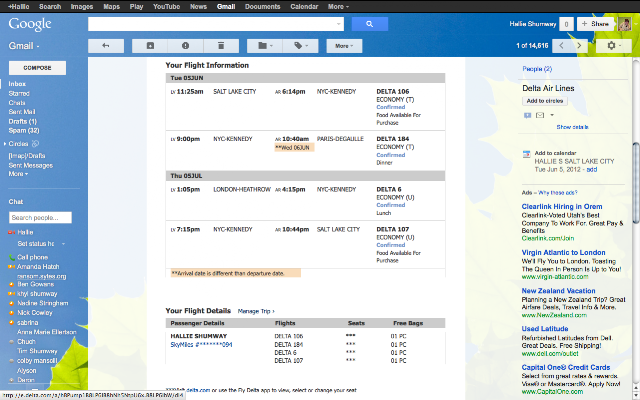Image resolution: width=640 pixels, height=400 pixels.
Task: Open the Starred folder
Action: (19, 93)
